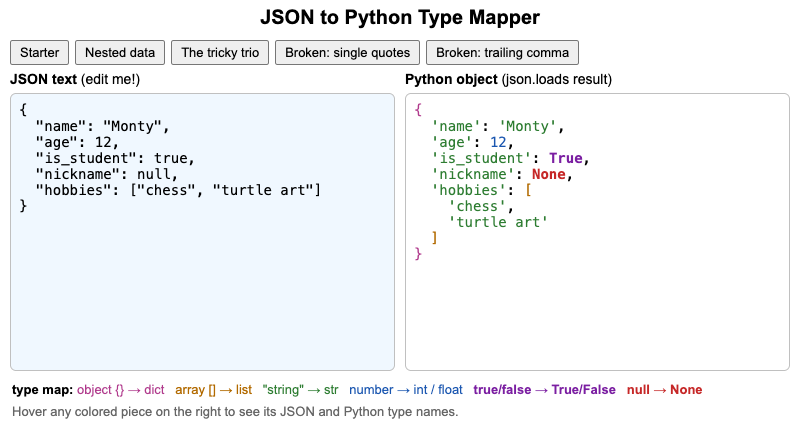
Task: Click the "nickname": null line in JSON editor
Action: [x=107, y=175]
